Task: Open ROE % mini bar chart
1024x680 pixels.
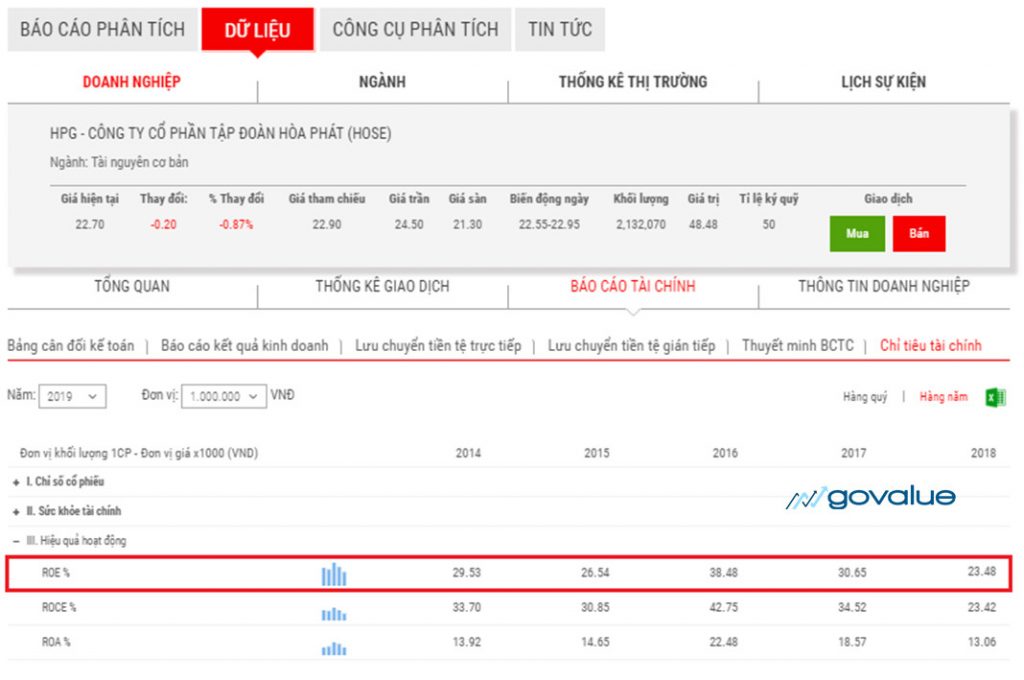Action: [334, 574]
